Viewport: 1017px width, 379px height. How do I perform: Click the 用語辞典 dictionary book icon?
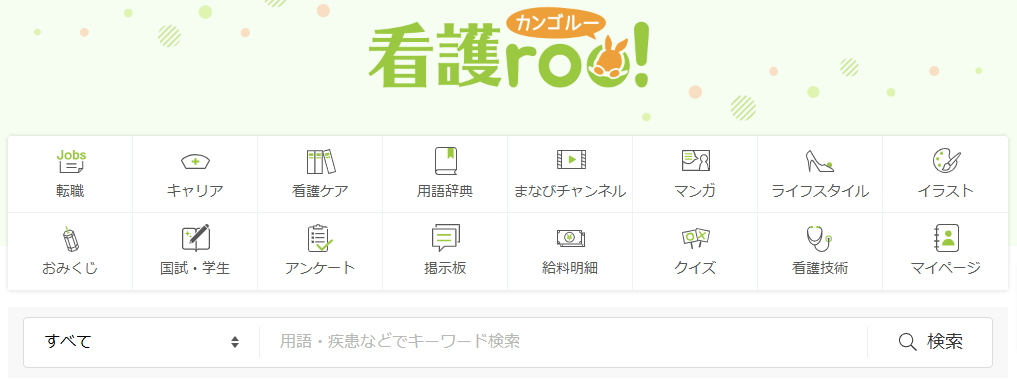point(446,162)
